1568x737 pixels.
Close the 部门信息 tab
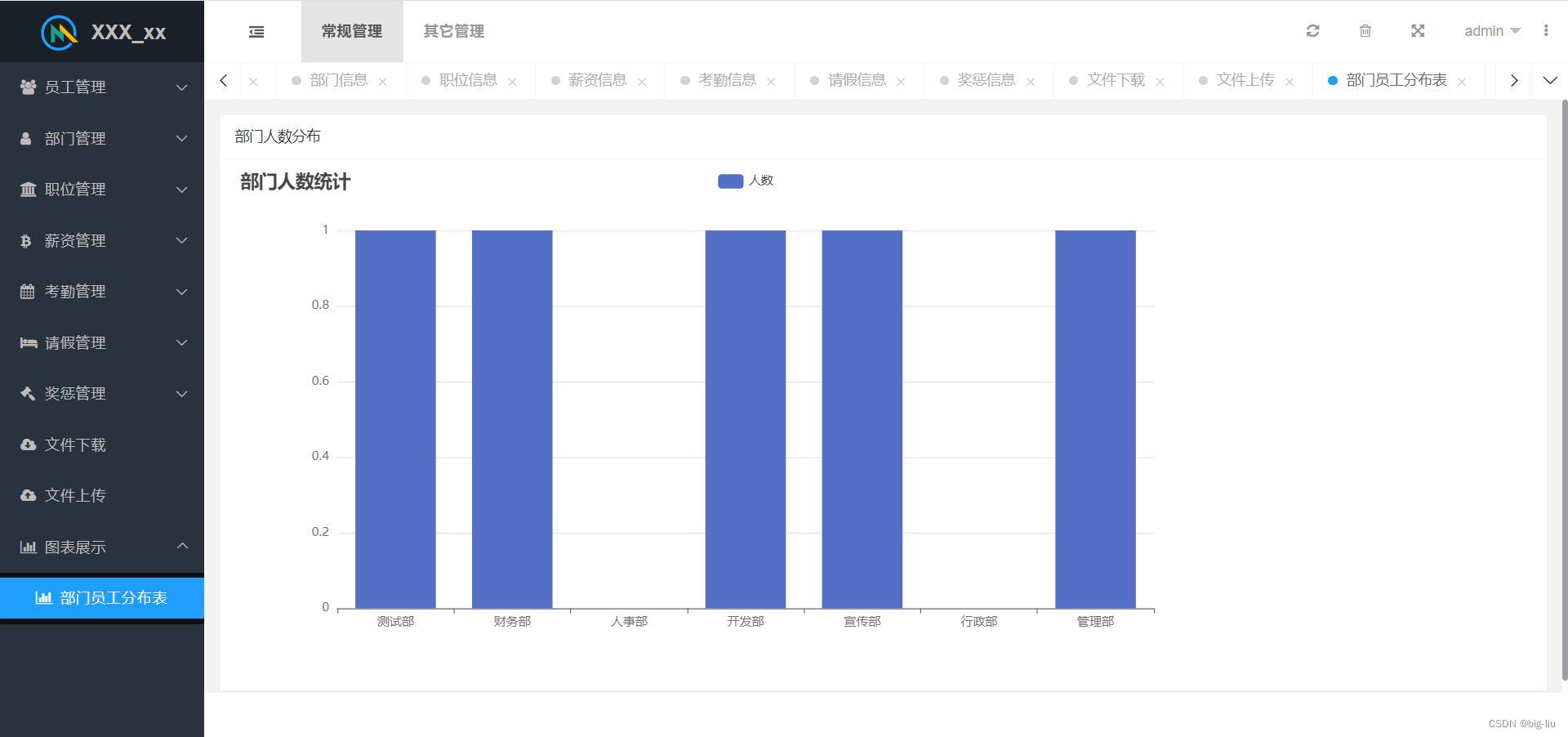[x=382, y=82]
